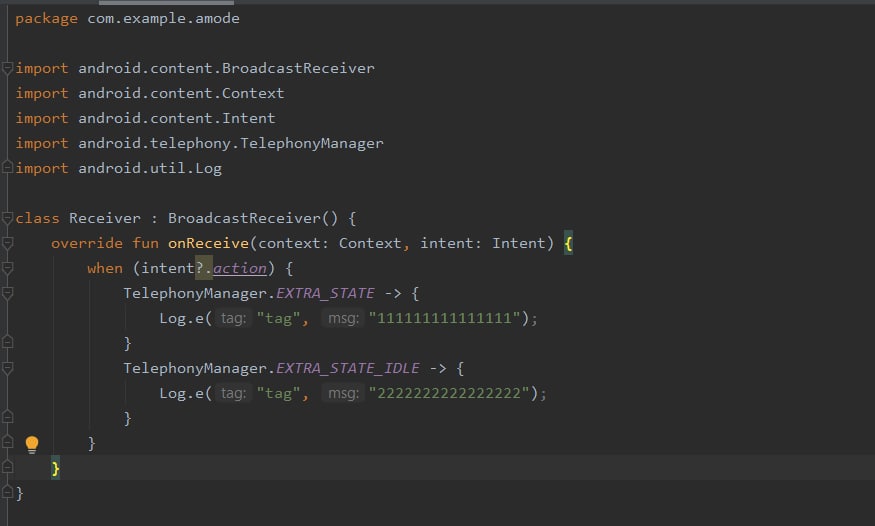Click the Receiver class name

[104, 218]
